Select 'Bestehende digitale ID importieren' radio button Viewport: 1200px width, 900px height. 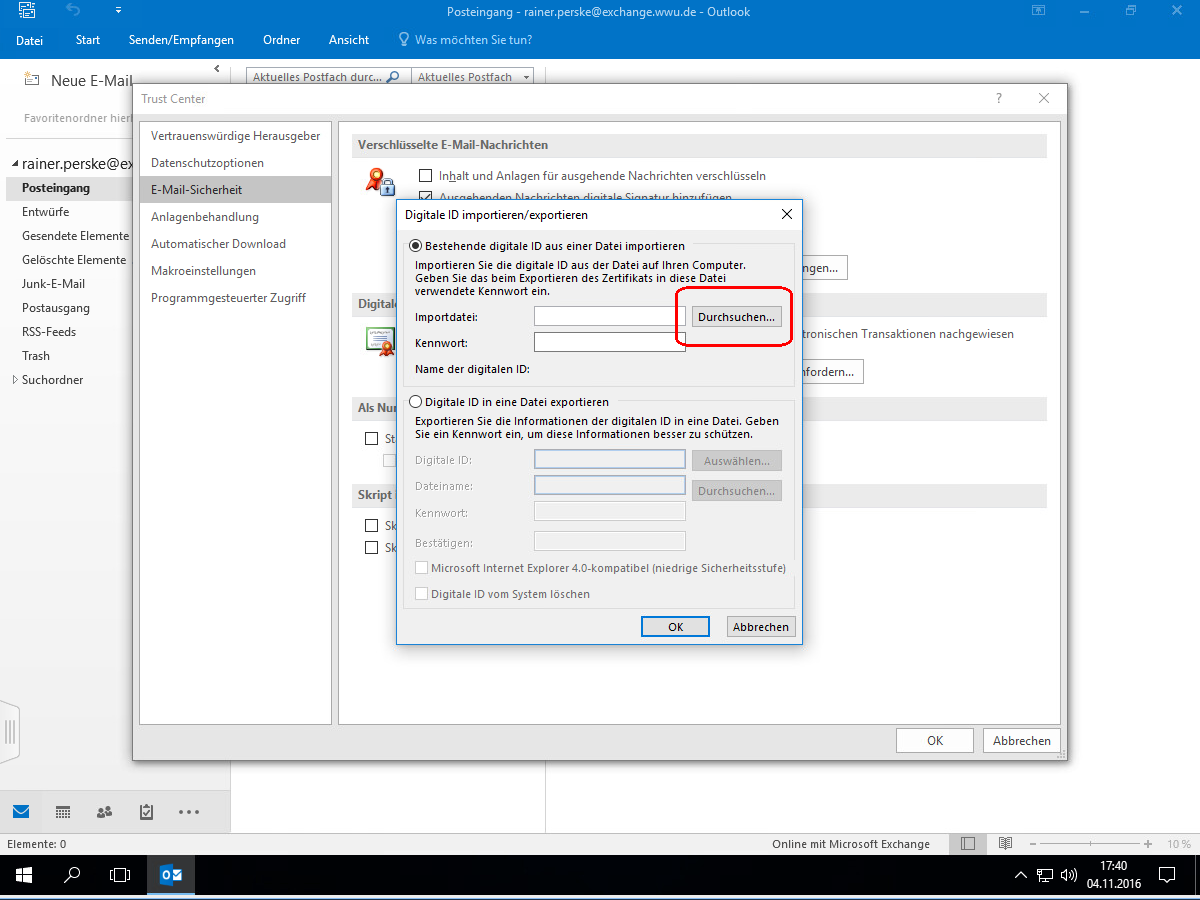416,246
